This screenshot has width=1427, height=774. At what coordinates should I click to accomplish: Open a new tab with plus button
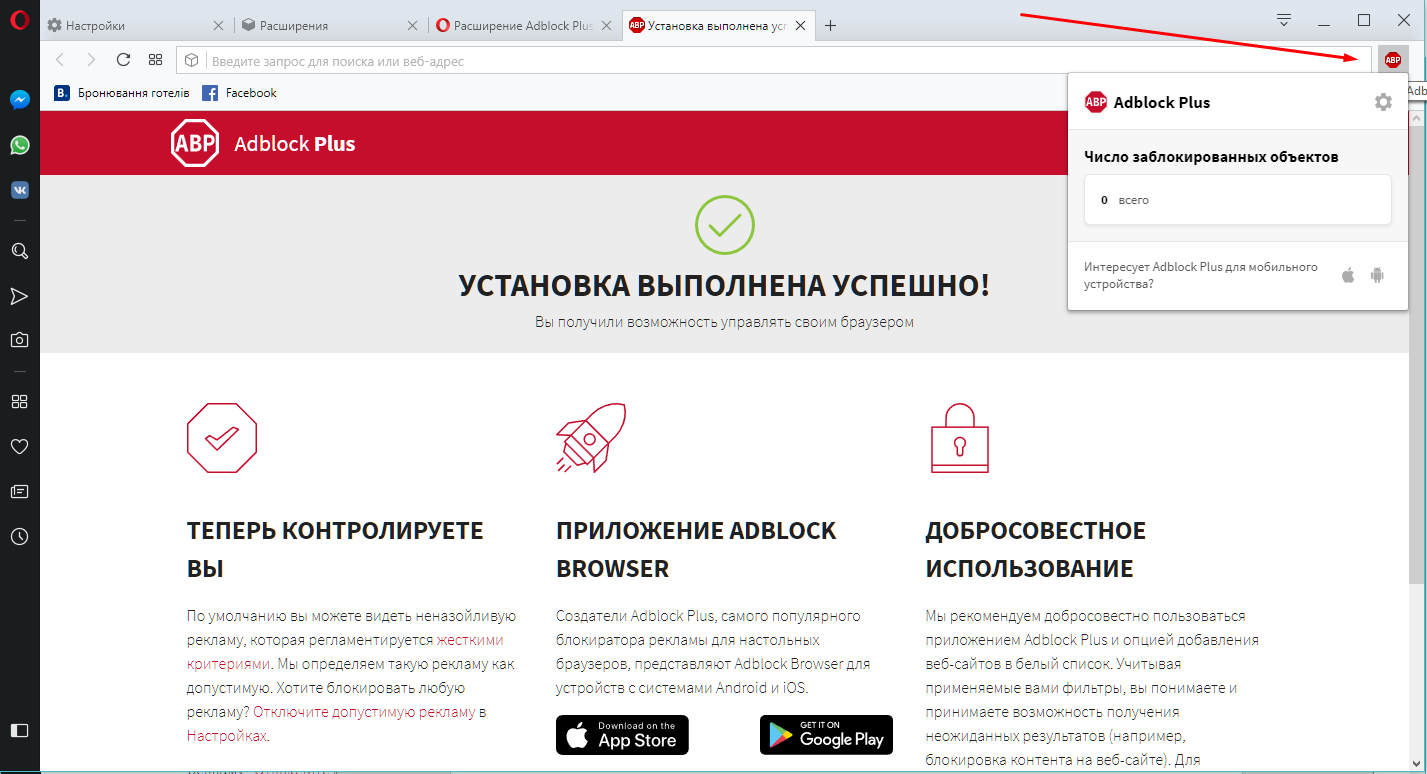coord(830,26)
